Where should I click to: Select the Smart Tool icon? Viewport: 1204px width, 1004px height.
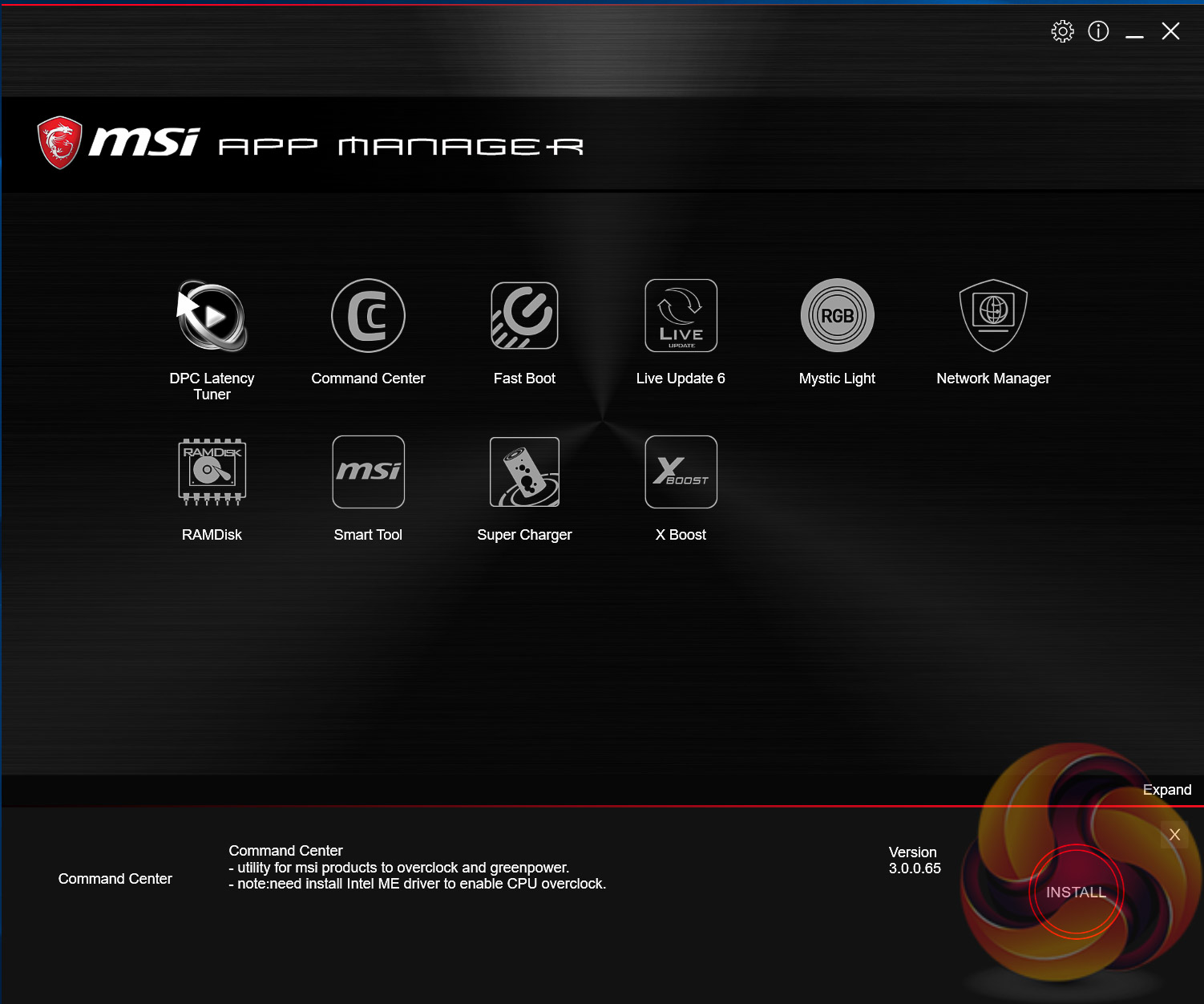click(x=368, y=472)
